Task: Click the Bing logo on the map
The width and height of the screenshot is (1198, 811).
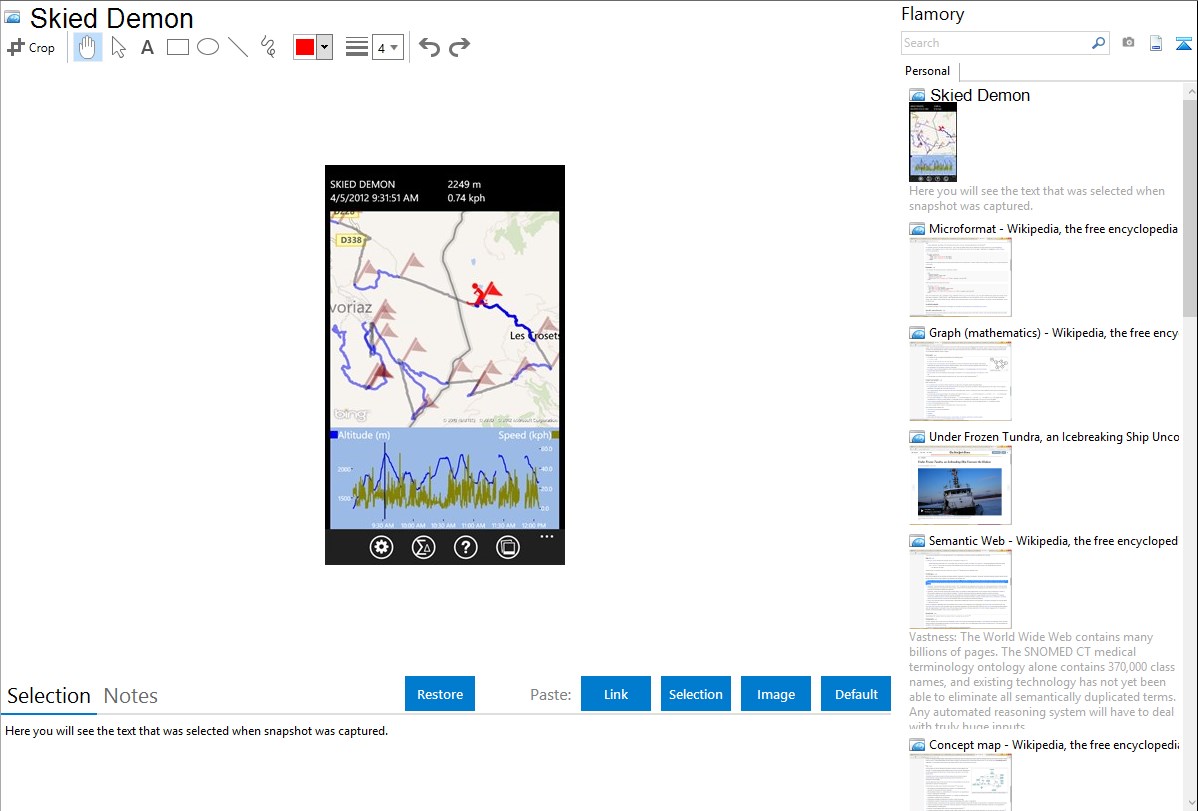Action: pyautogui.click(x=351, y=414)
